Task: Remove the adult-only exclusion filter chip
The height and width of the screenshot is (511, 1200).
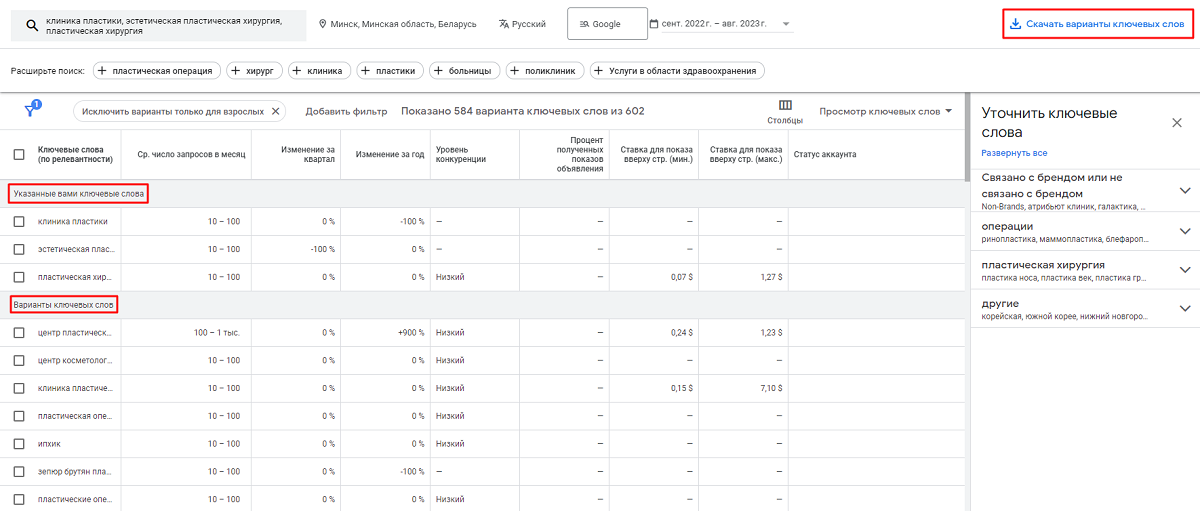Action: point(275,111)
